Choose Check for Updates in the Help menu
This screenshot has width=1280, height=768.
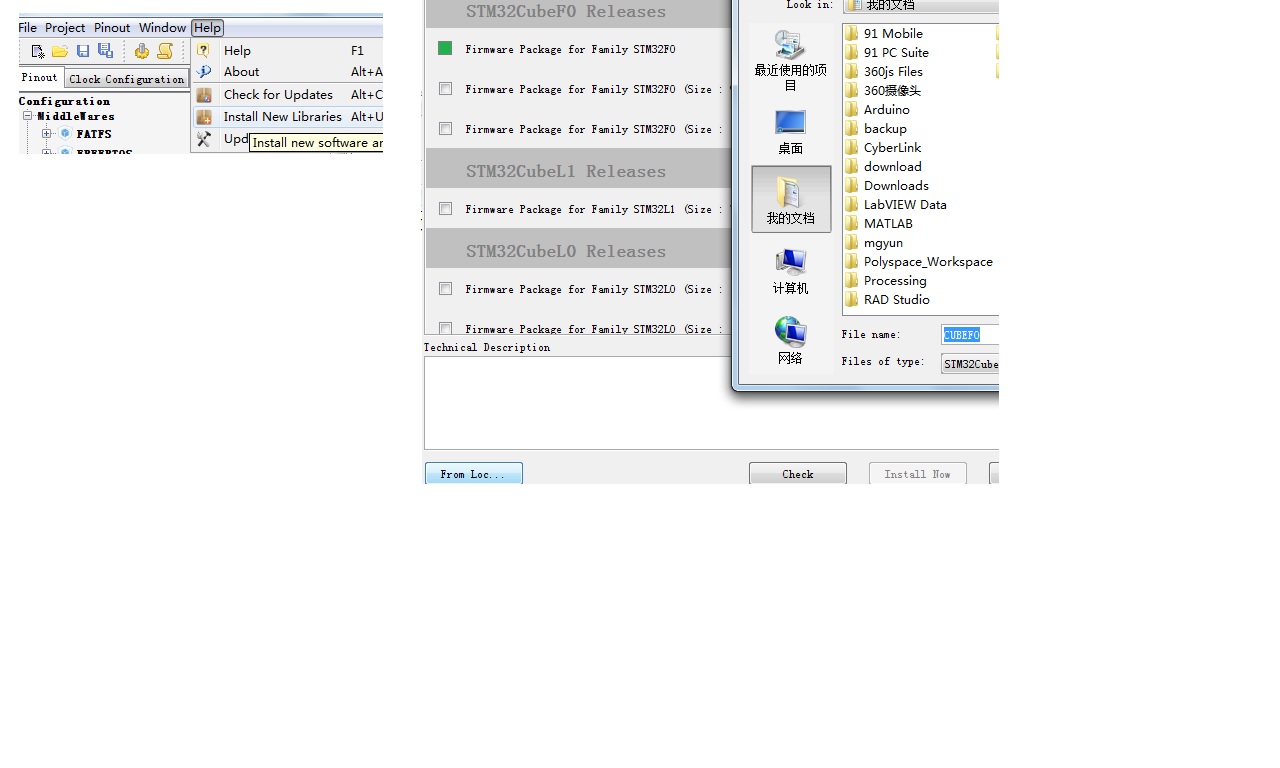288,95
